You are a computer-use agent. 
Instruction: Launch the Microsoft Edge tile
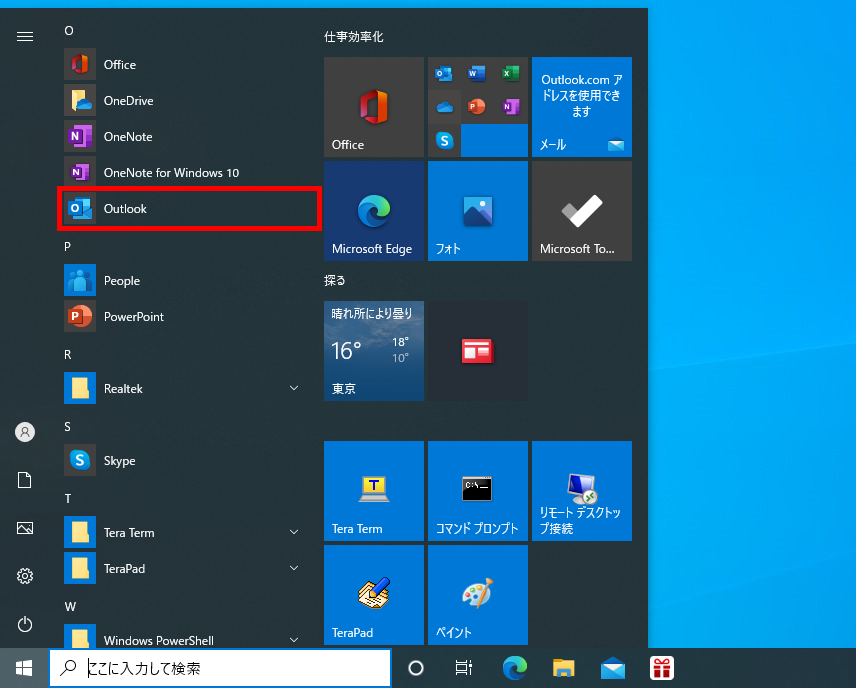click(x=374, y=211)
